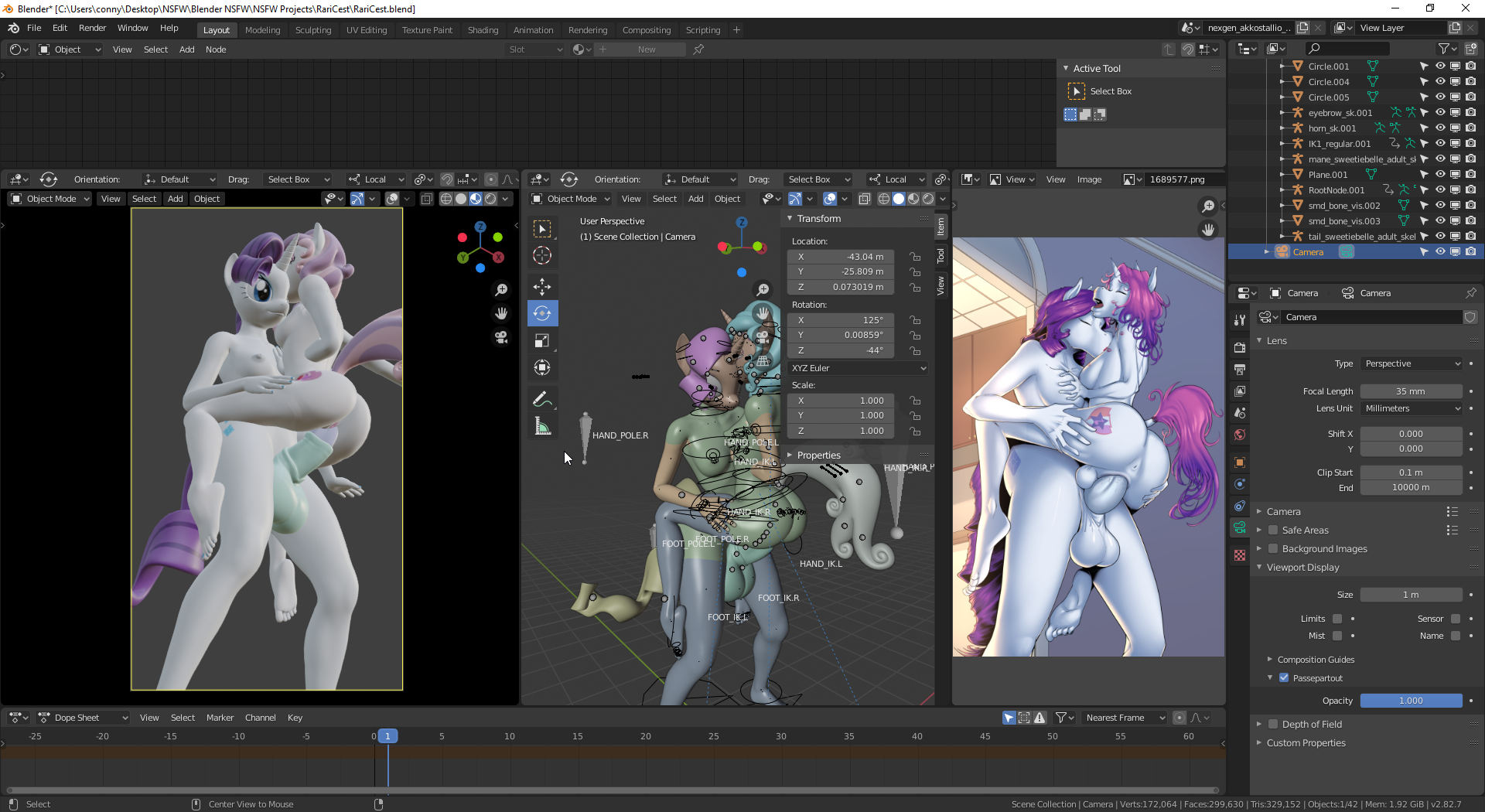The height and width of the screenshot is (812, 1485).
Task: Select tail_sweetiebelle_adult_skel in outliner
Action: tap(1361, 237)
